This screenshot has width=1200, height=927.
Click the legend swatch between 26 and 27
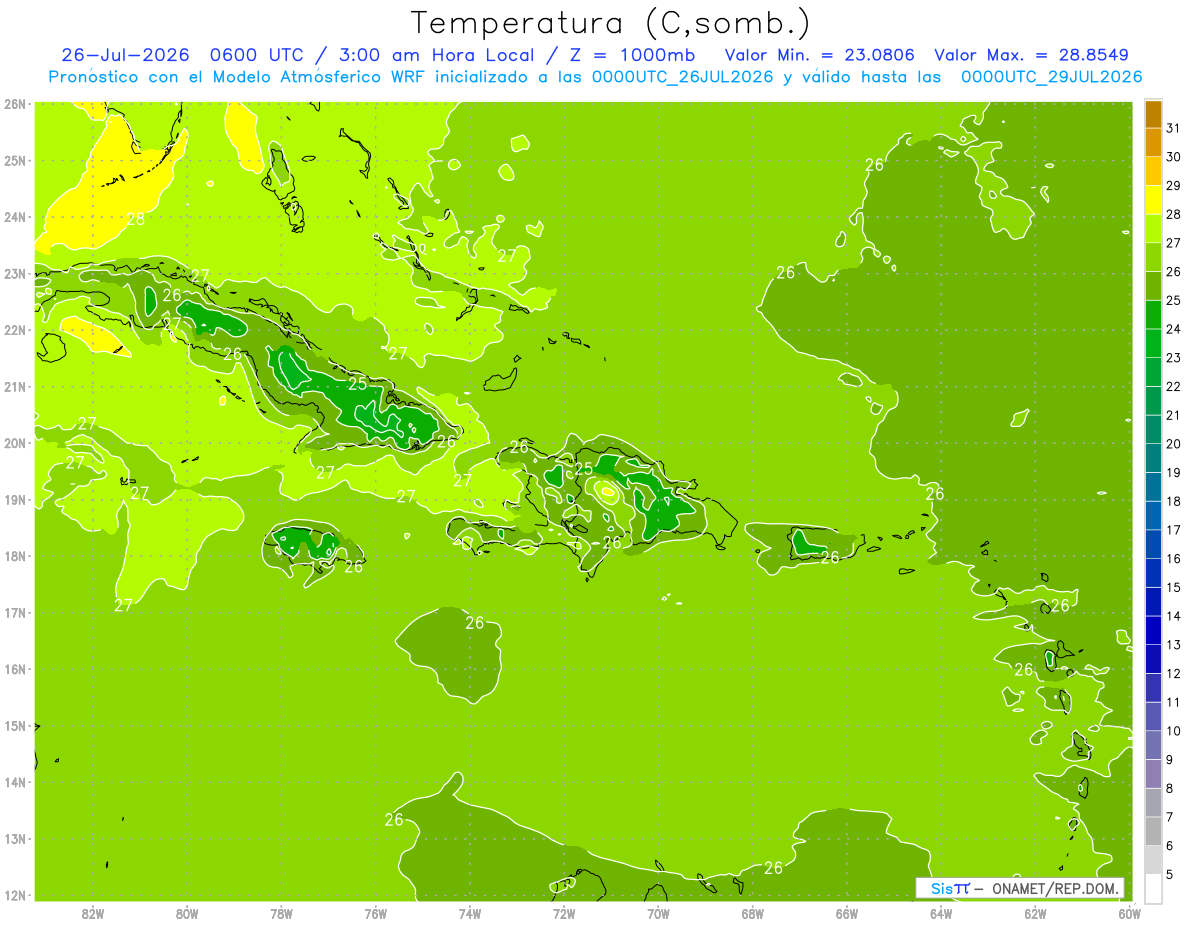[1153, 257]
